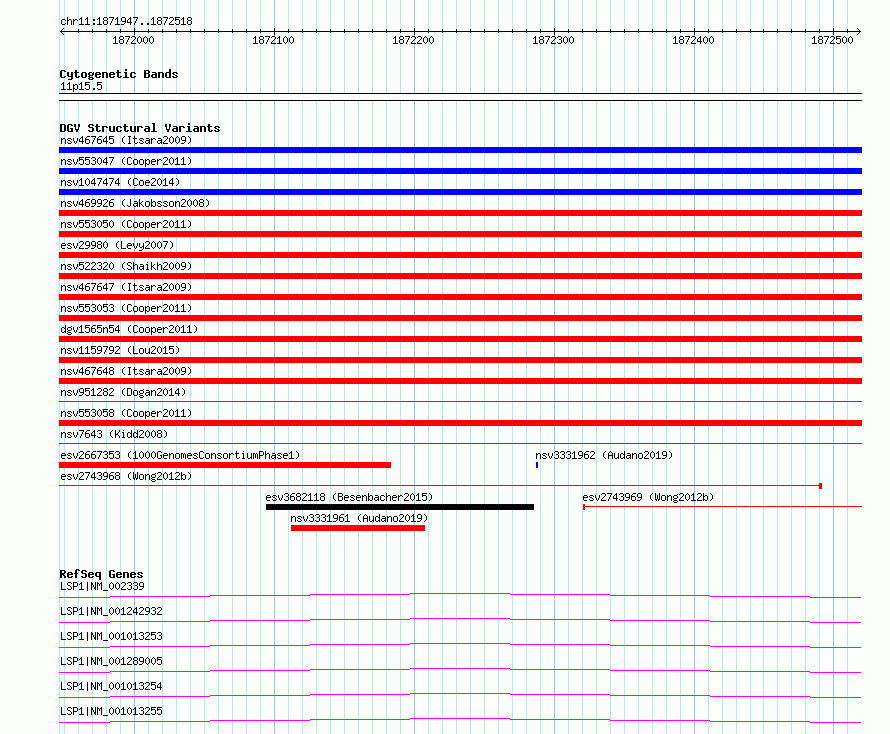Click the chr11:1871947..1872518 coordinate label
This screenshot has height=734, width=890.
(126, 21)
